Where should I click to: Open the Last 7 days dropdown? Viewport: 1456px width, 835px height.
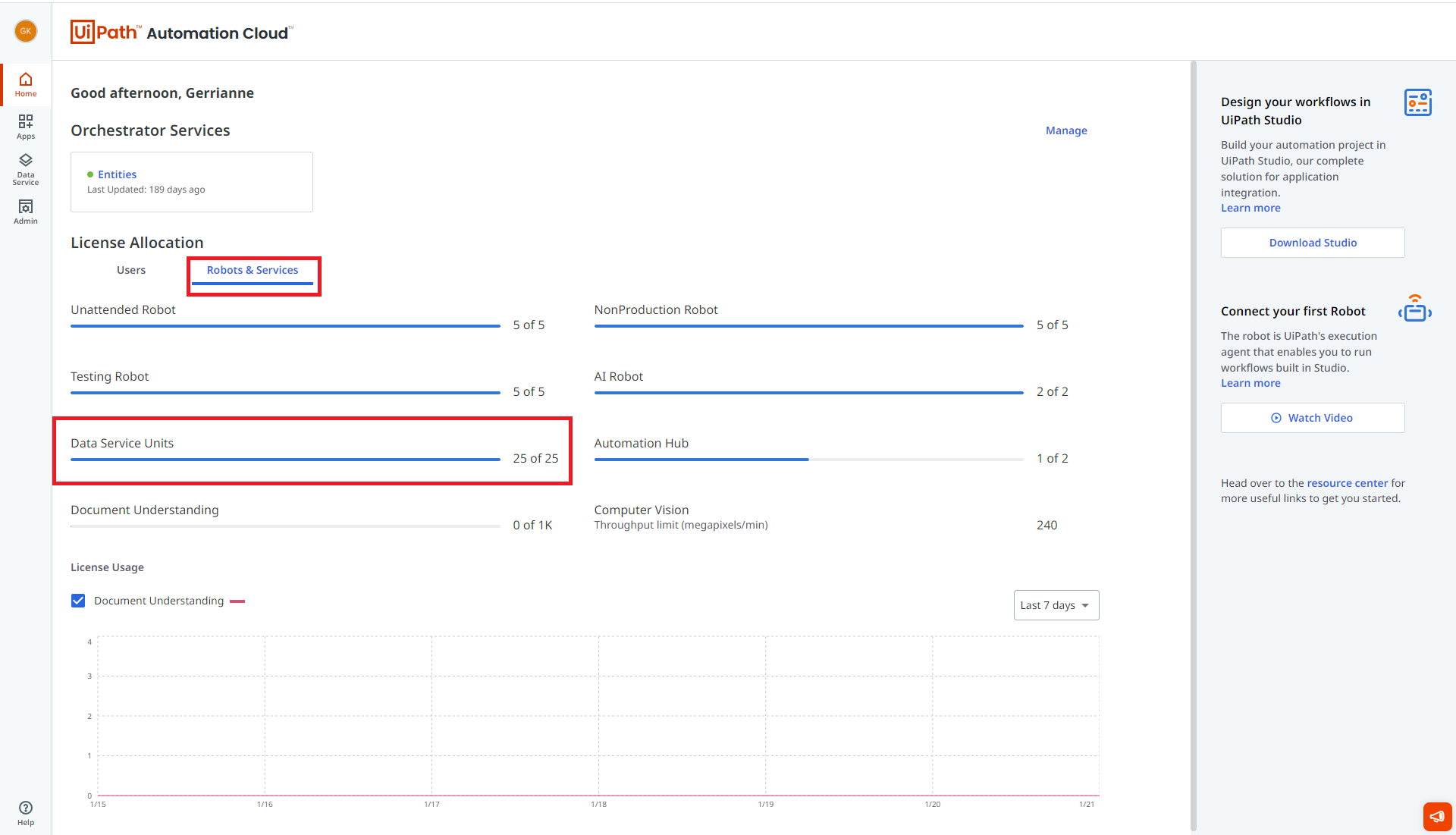point(1056,605)
